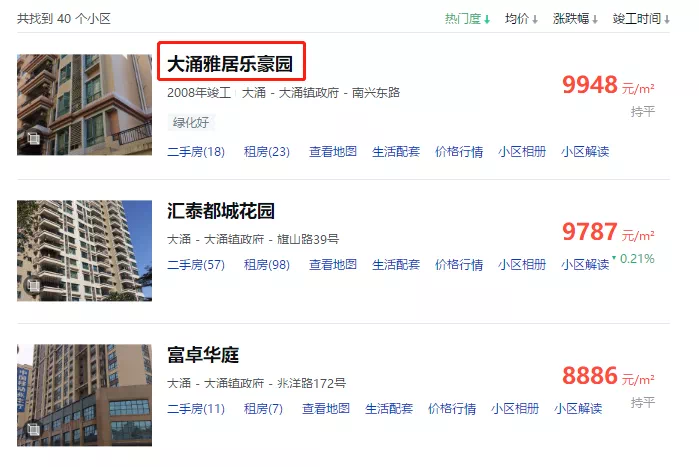The image size is (699, 467).
Task: Open 查看地图 for 富卓华庭
Action: pos(326,409)
